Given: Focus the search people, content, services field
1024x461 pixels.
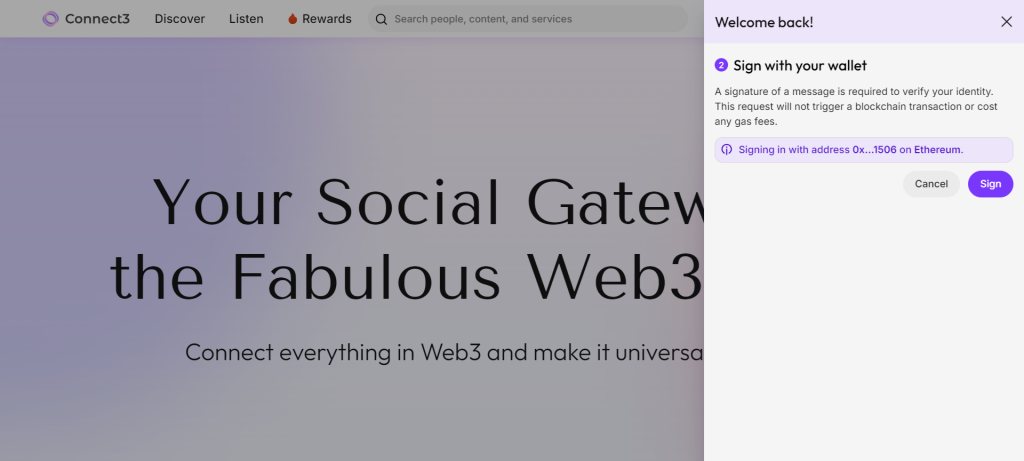Looking at the screenshot, I should (530, 19).
